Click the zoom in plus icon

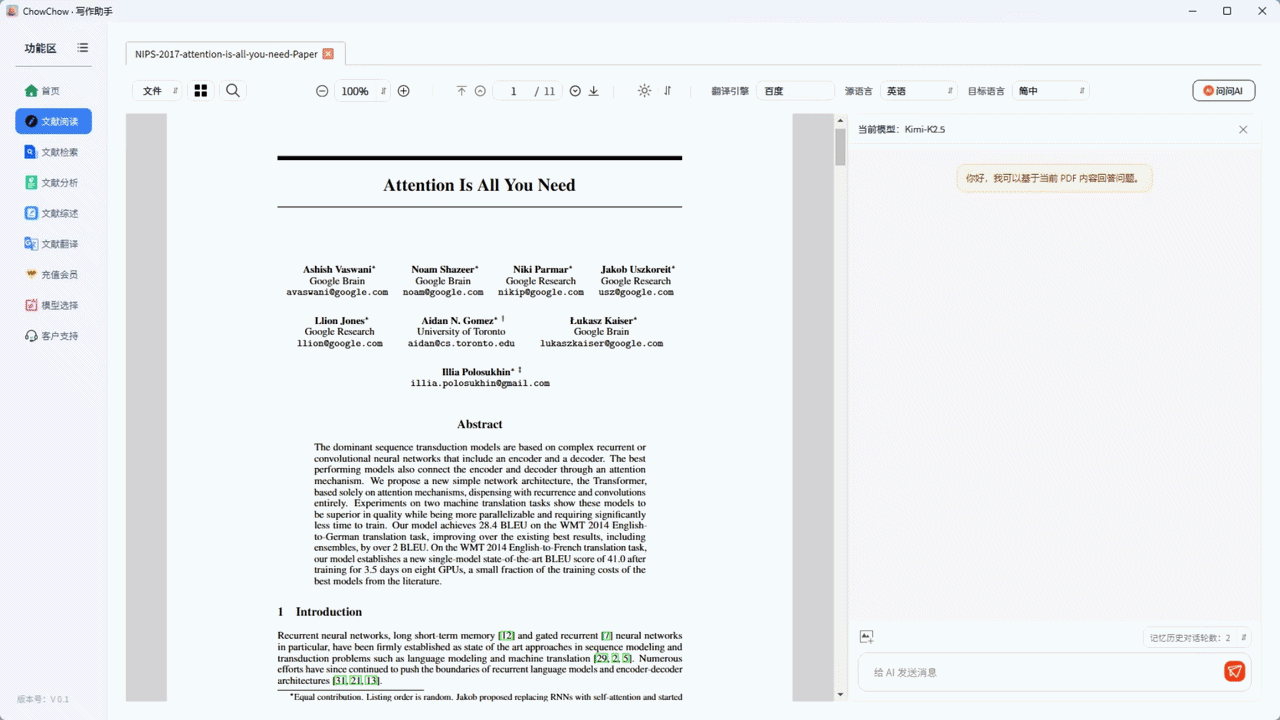404,91
